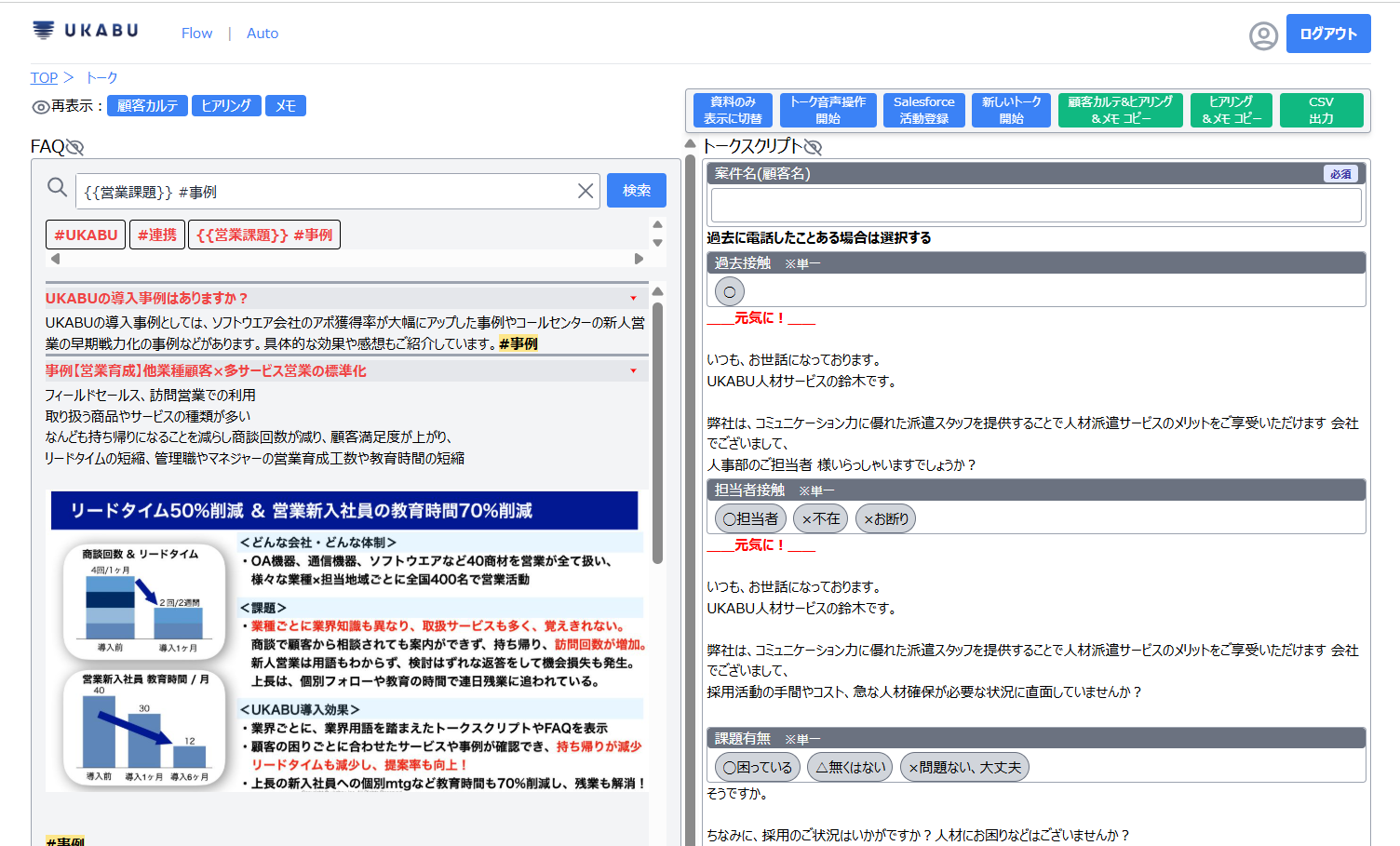Click the 必須 badge on 案件名
Image resolution: width=1400 pixels, height=846 pixels.
click(x=1340, y=174)
